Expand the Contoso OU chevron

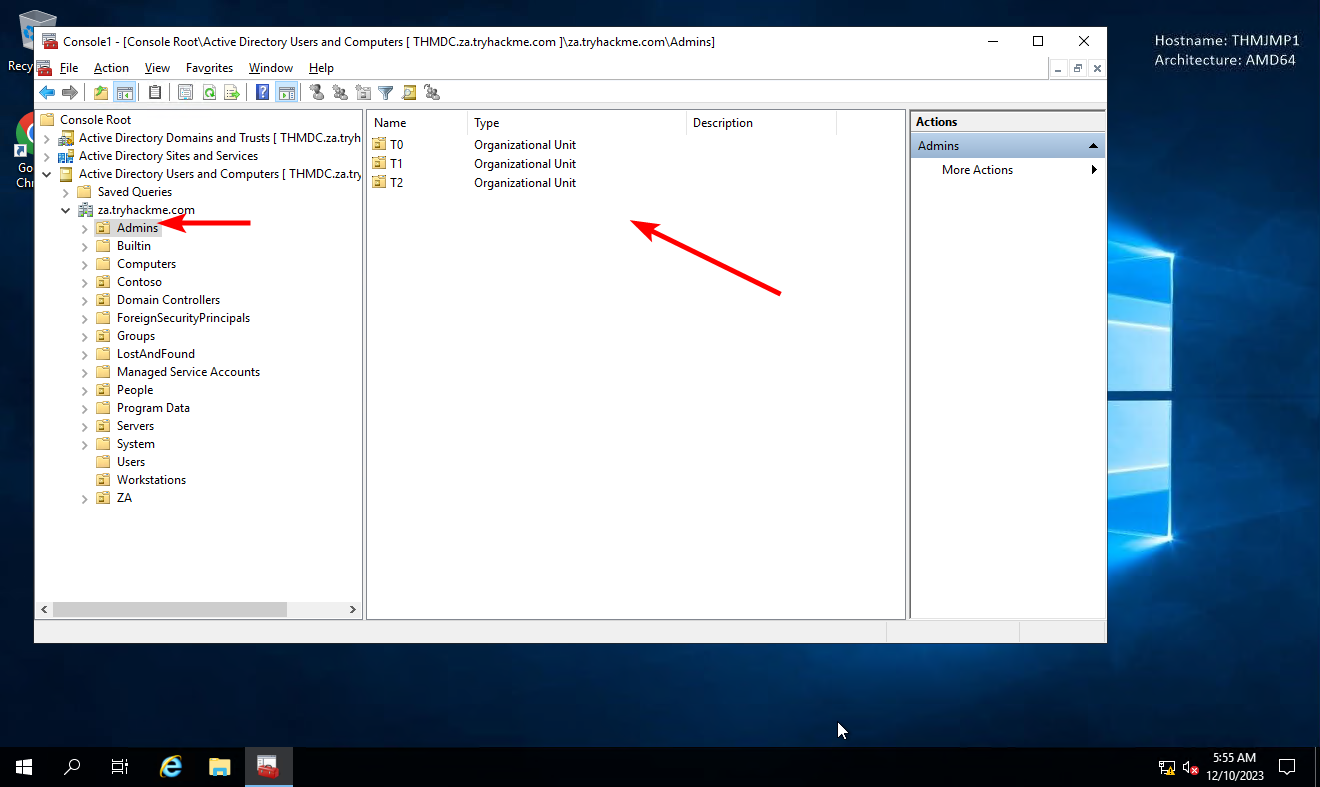84,282
